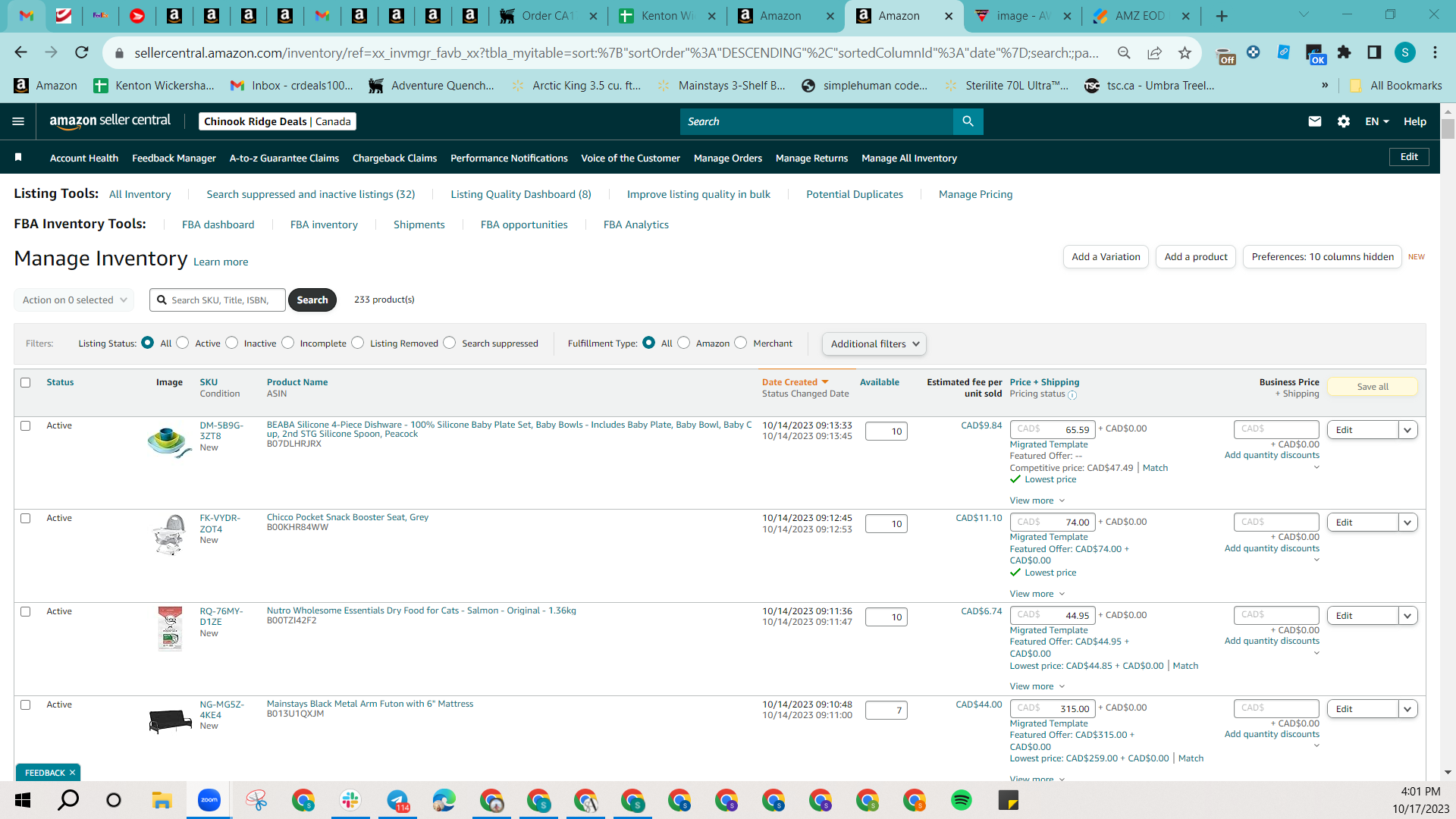Edit available quantity for Mainstays Futon
The image size is (1456, 819).
click(886, 710)
